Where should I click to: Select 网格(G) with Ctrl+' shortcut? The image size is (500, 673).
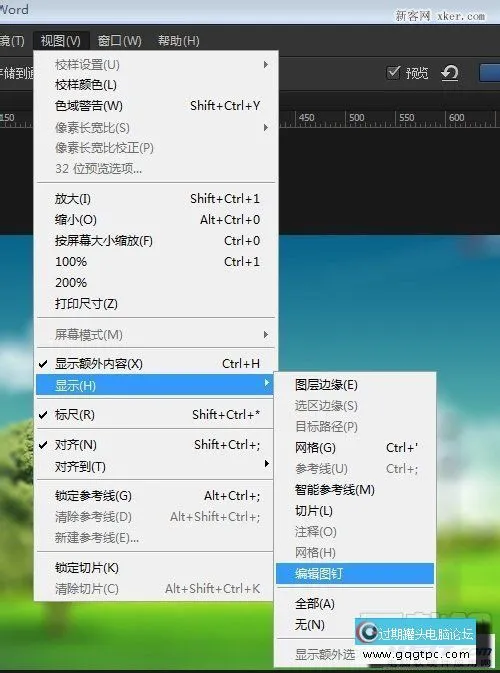(x=355, y=448)
